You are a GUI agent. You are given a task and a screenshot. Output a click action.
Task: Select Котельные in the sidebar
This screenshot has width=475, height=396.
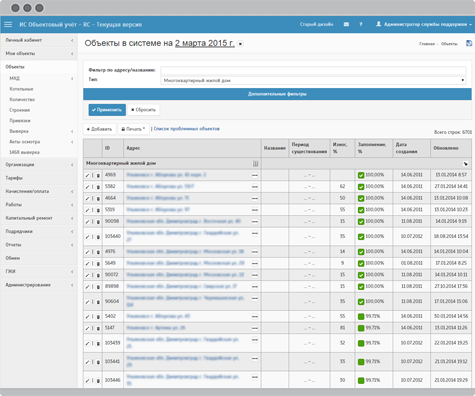[21, 89]
